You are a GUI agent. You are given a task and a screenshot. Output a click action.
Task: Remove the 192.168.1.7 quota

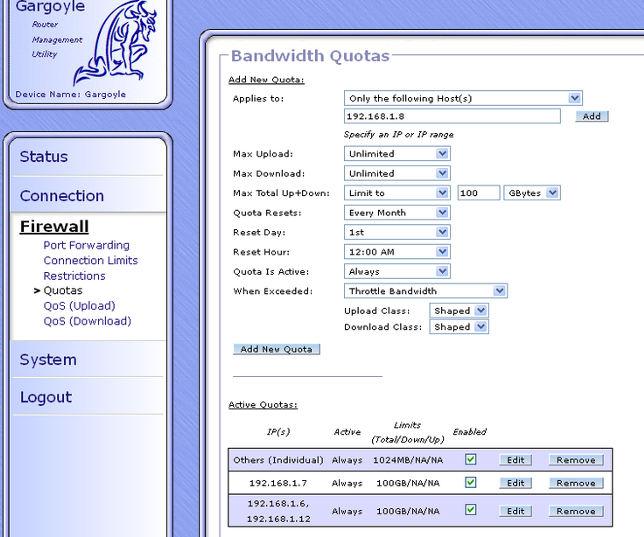(x=576, y=483)
